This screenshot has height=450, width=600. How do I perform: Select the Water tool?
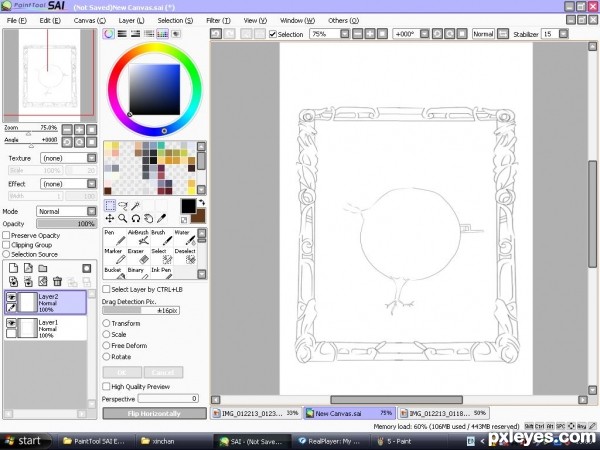click(x=185, y=237)
